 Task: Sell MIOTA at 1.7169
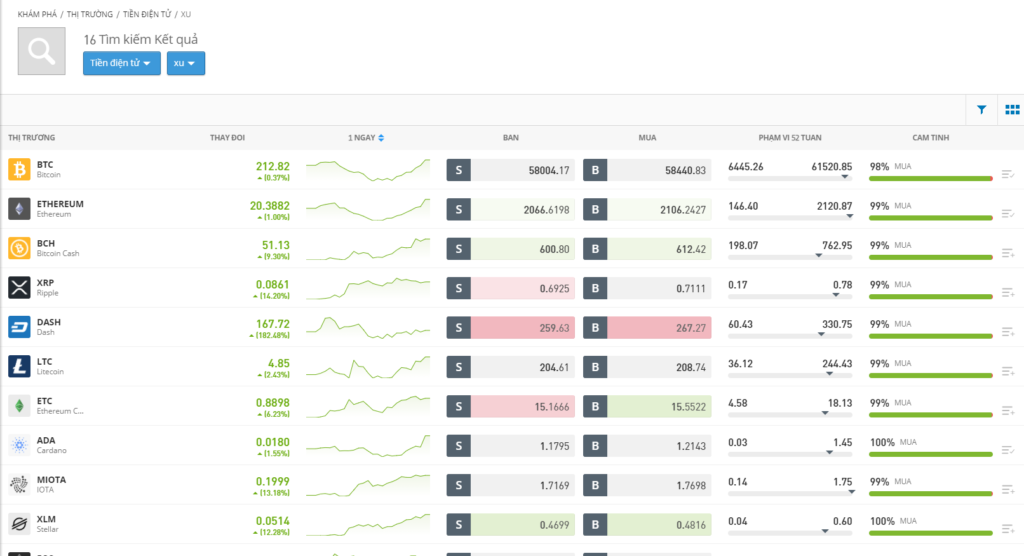(511, 485)
